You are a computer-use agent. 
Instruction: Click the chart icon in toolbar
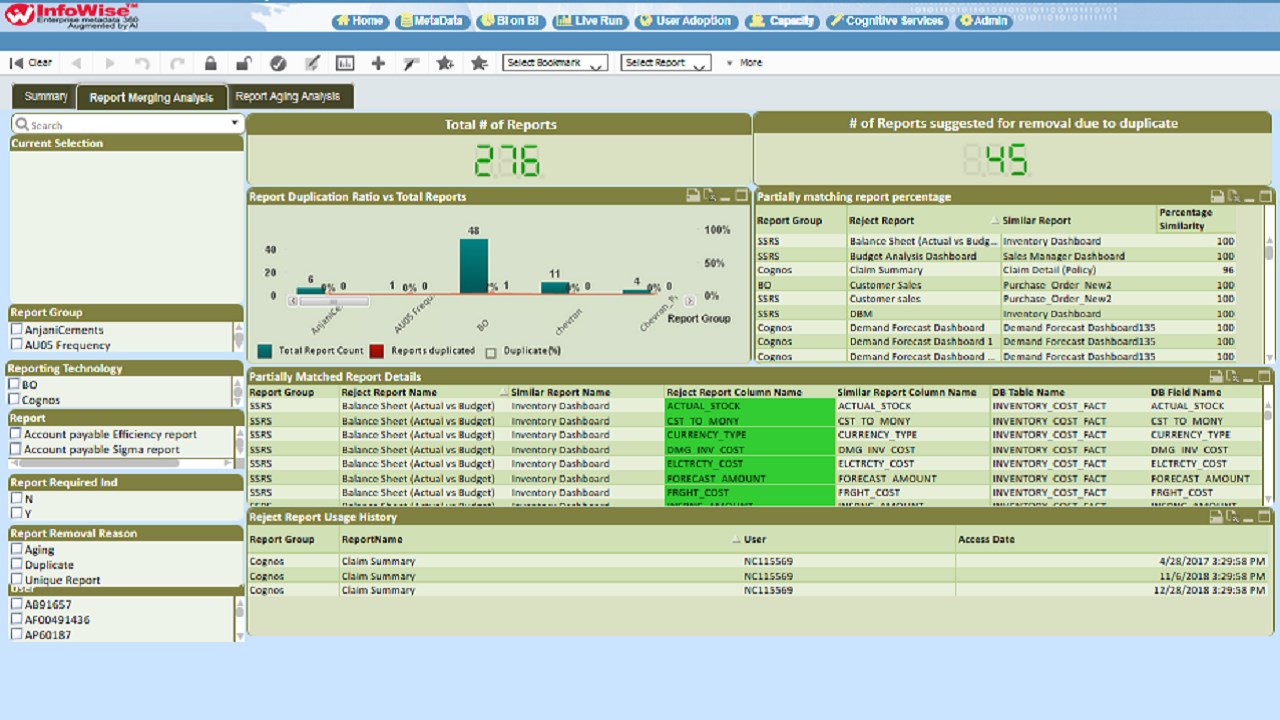(345, 63)
